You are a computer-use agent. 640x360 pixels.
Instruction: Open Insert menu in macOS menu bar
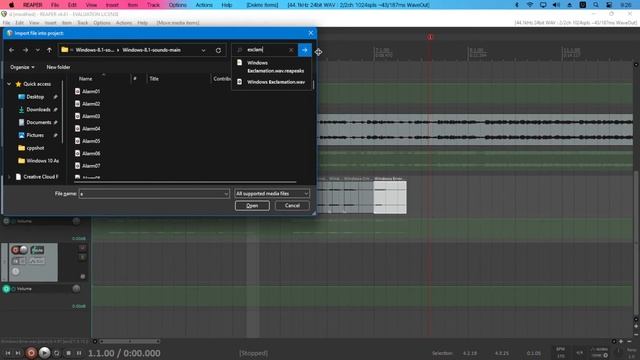(112, 5)
